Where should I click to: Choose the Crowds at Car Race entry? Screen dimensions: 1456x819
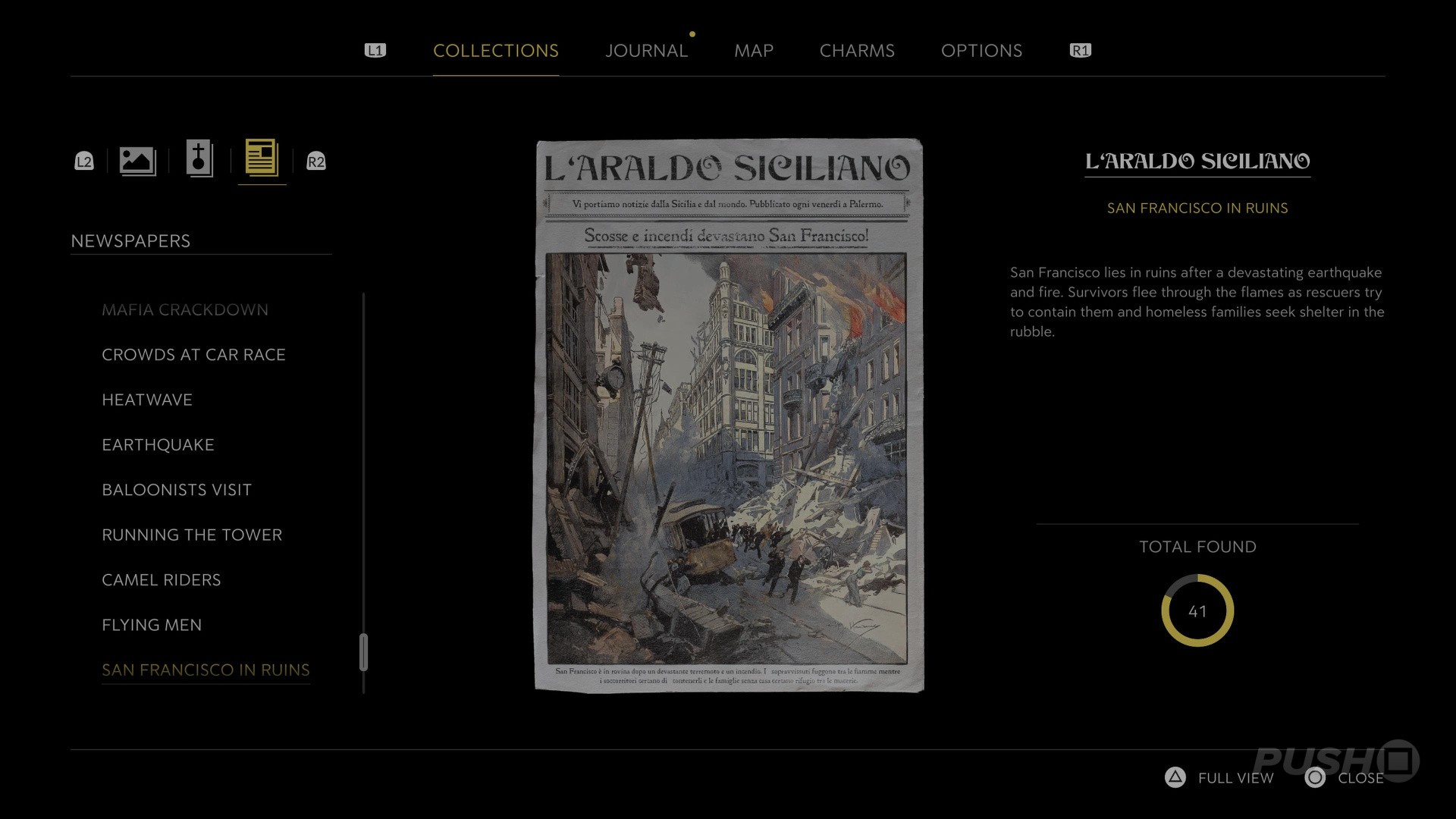193,355
